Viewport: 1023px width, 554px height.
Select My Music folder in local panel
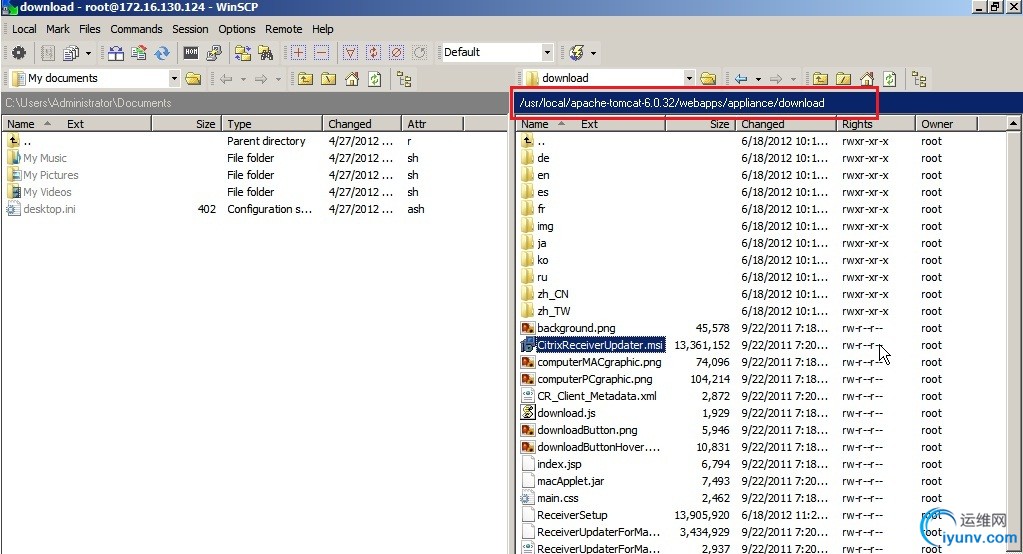coord(44,159)
